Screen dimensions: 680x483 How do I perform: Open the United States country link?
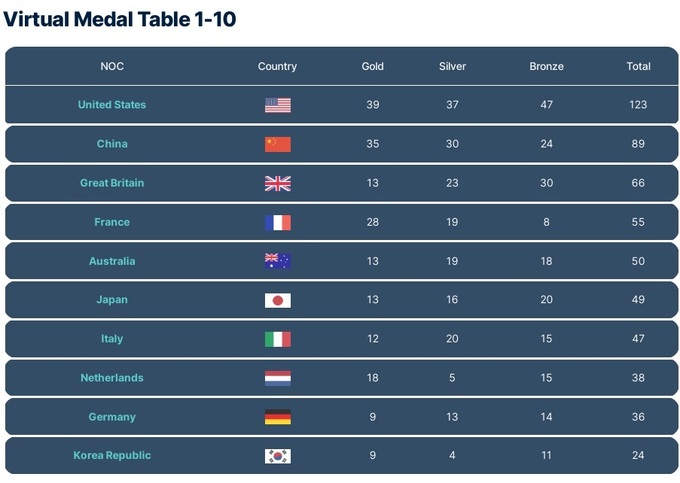pos(112,105)
